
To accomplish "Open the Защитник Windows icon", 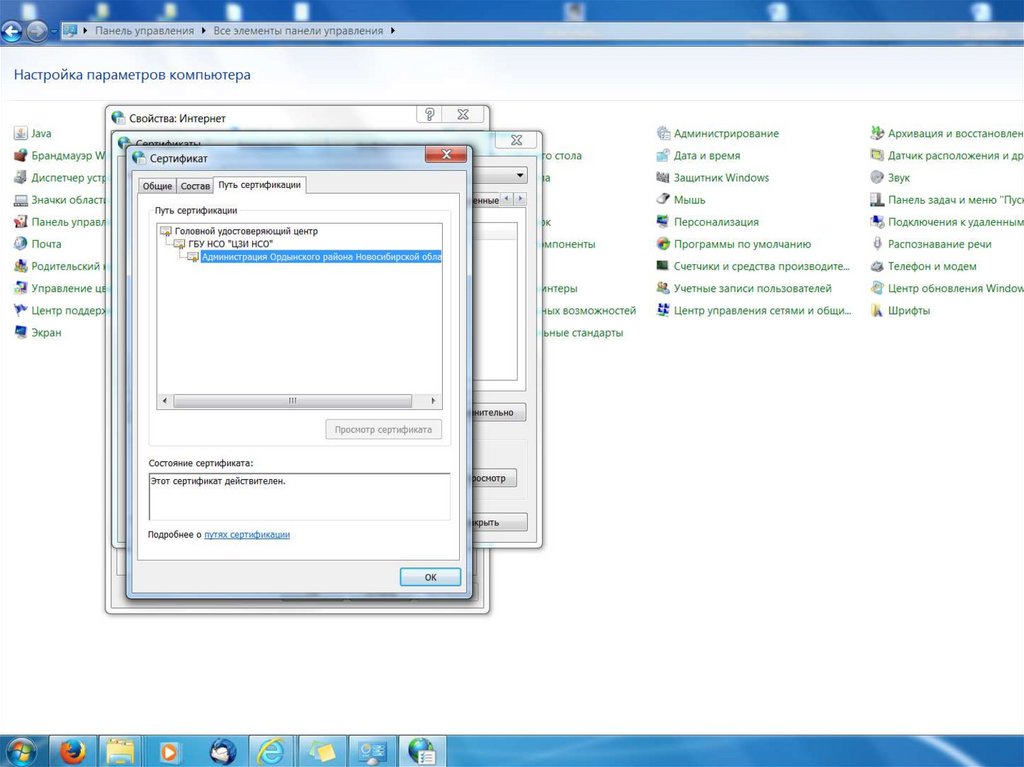I will (x=663, y=178).
